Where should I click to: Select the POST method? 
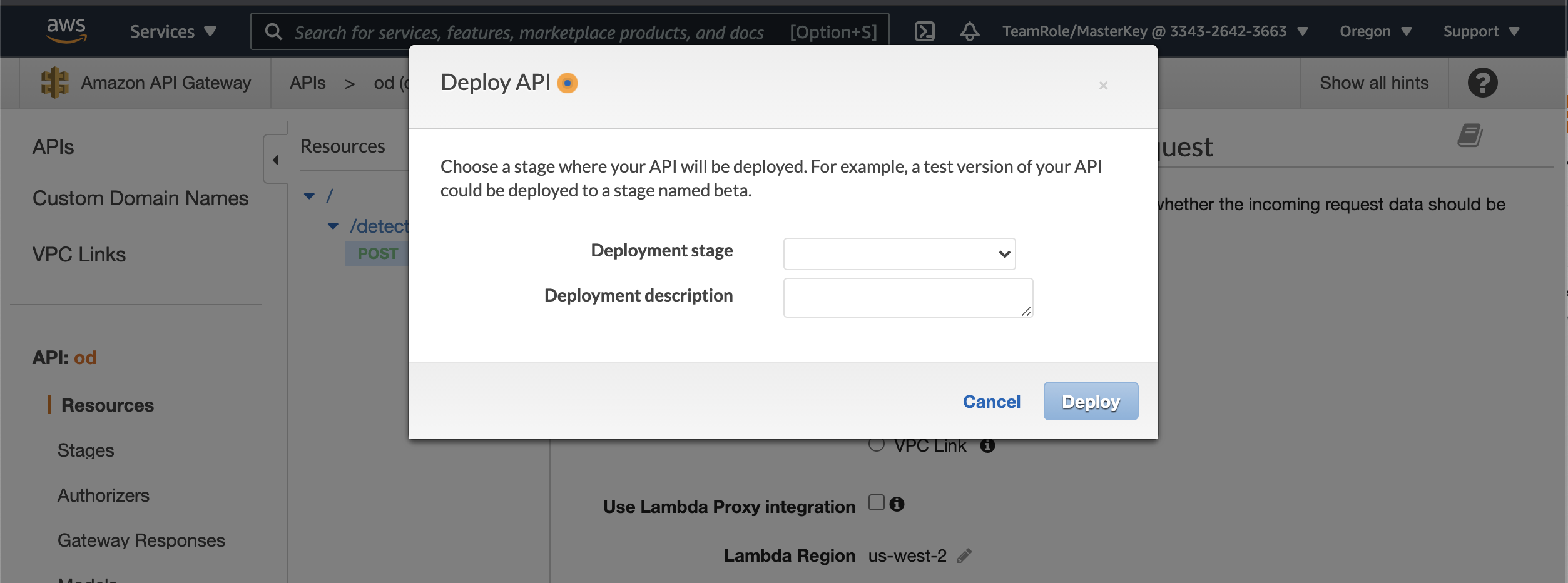[x=378, y=253]
